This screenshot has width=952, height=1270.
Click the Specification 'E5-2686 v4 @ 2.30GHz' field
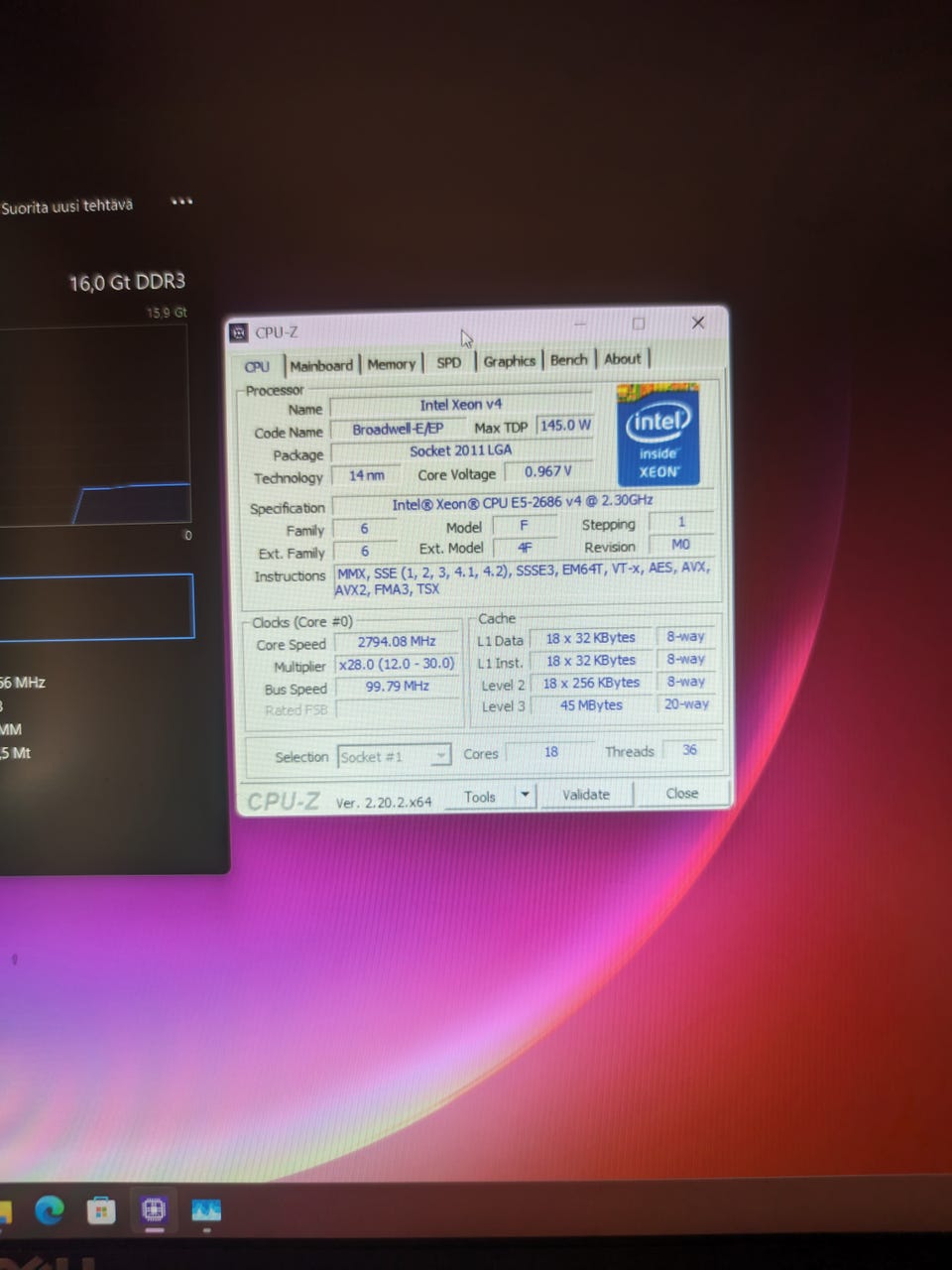(523, 502)
